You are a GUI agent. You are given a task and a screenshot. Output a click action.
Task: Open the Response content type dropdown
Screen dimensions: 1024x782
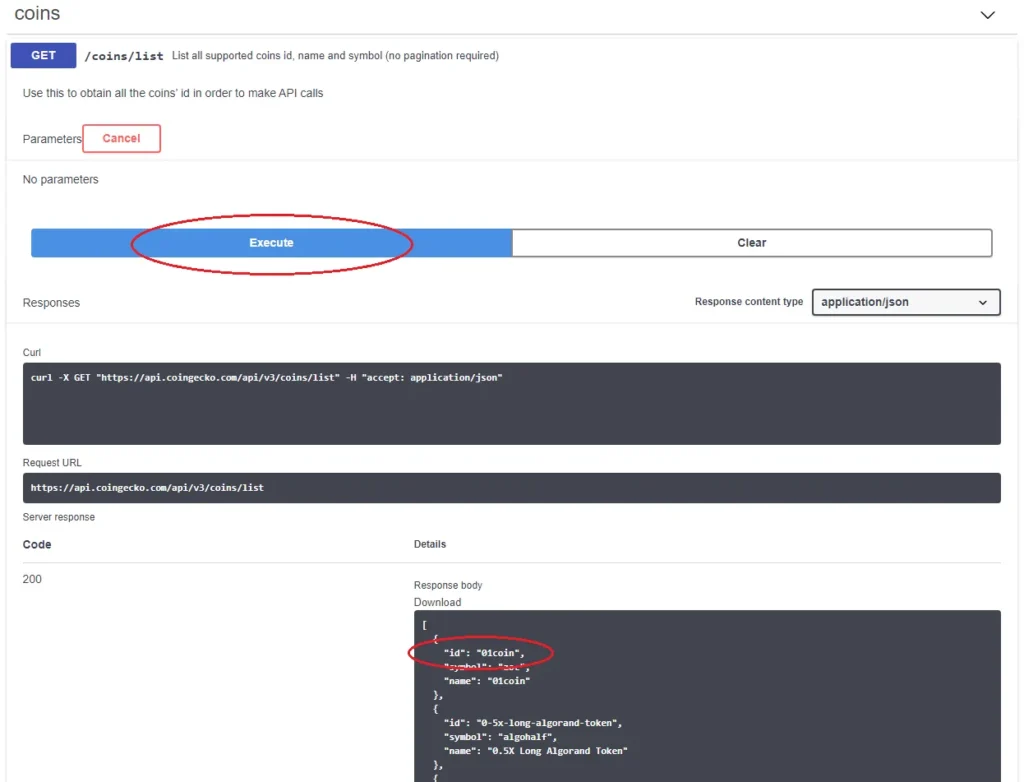(906, 302)
